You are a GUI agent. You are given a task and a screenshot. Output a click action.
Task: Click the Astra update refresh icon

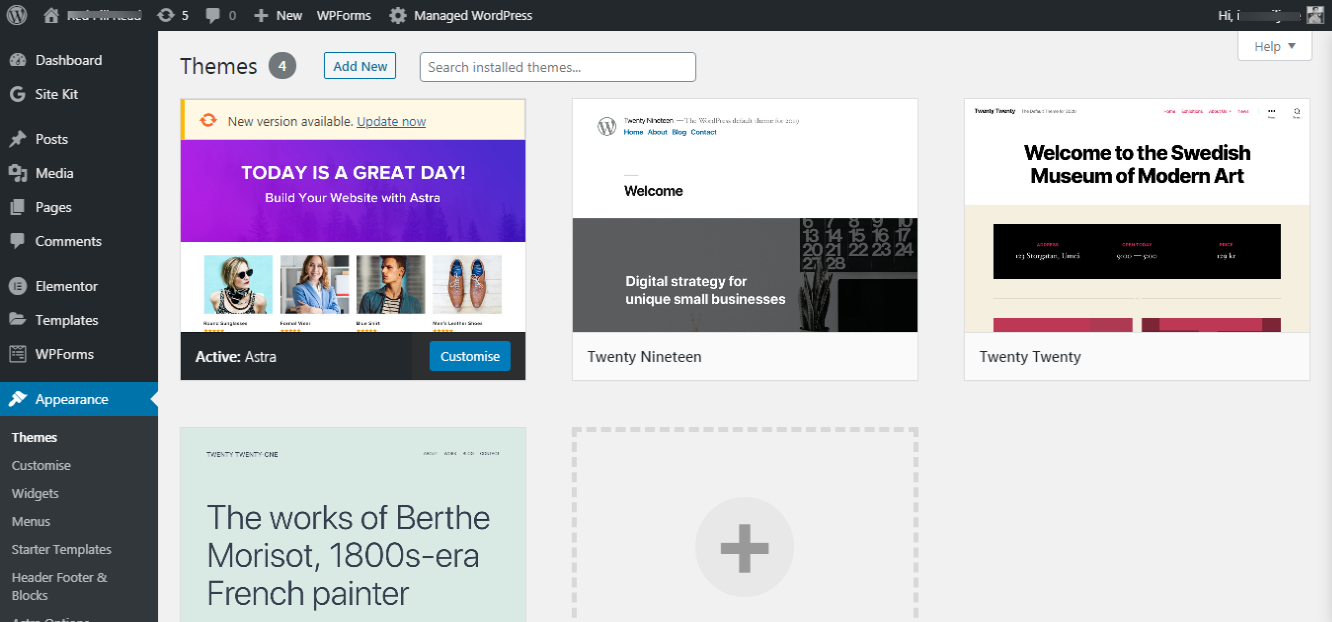[x=208, y=121]
